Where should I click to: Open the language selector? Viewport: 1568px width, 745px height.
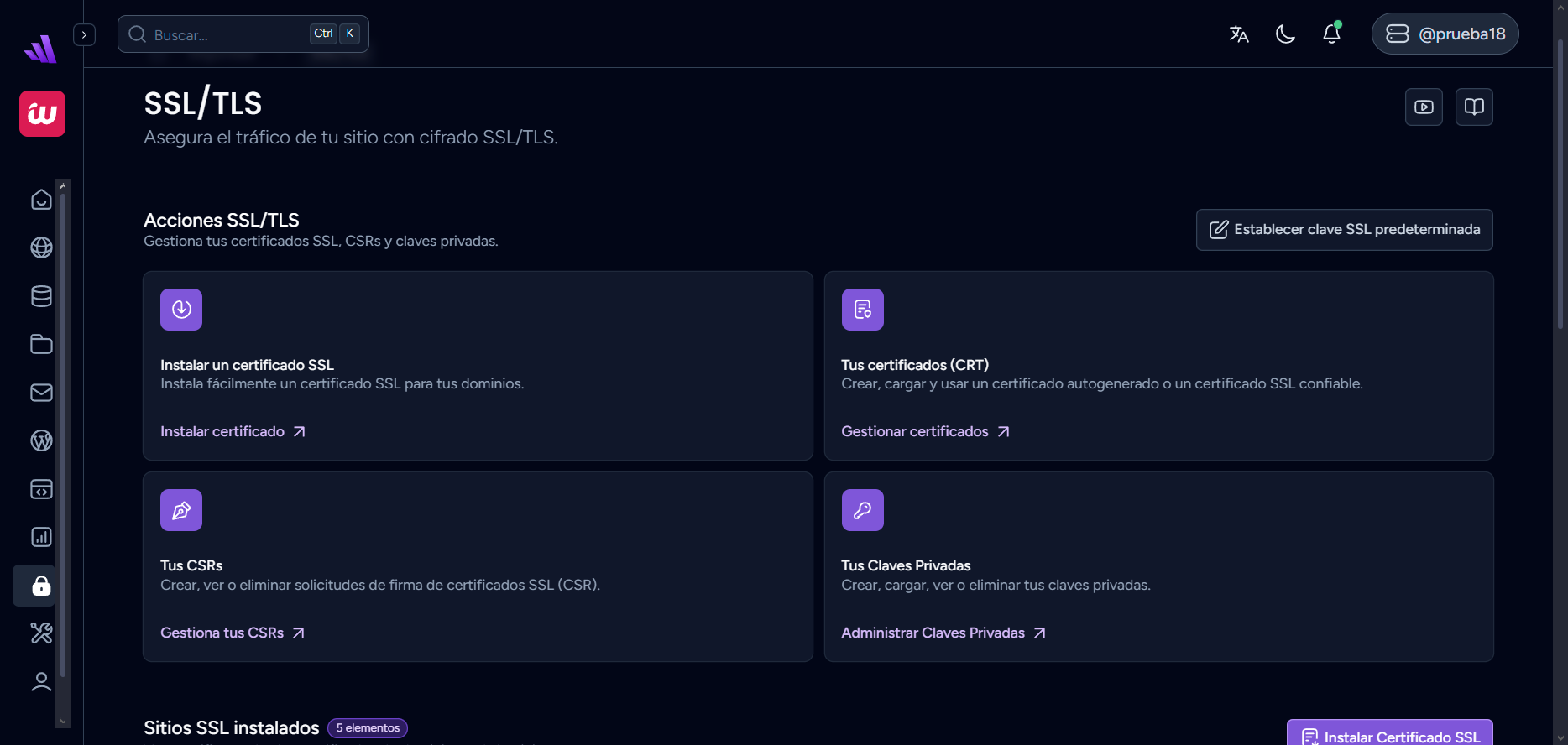click(1239, 34)
